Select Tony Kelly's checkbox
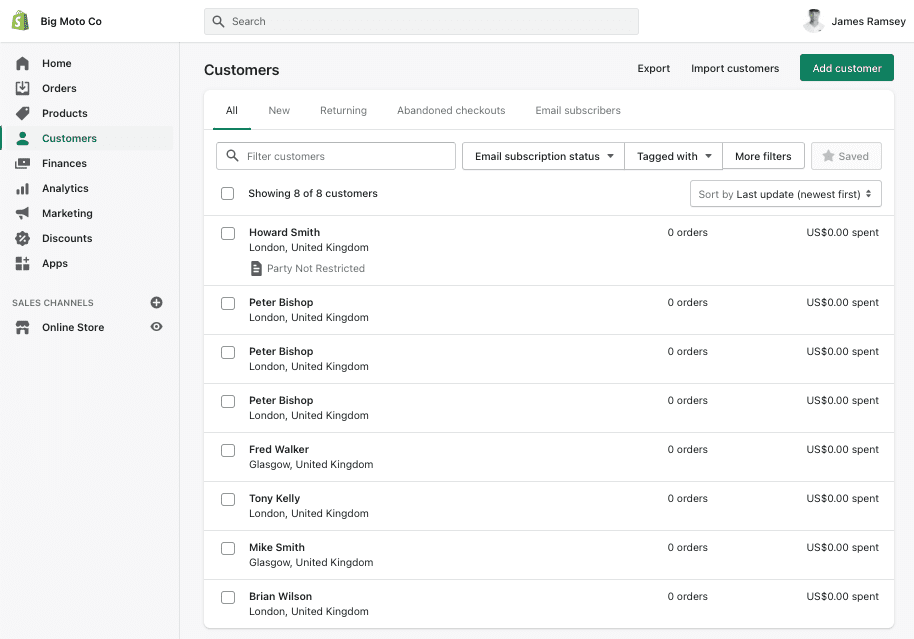 [x=228, y=499]
